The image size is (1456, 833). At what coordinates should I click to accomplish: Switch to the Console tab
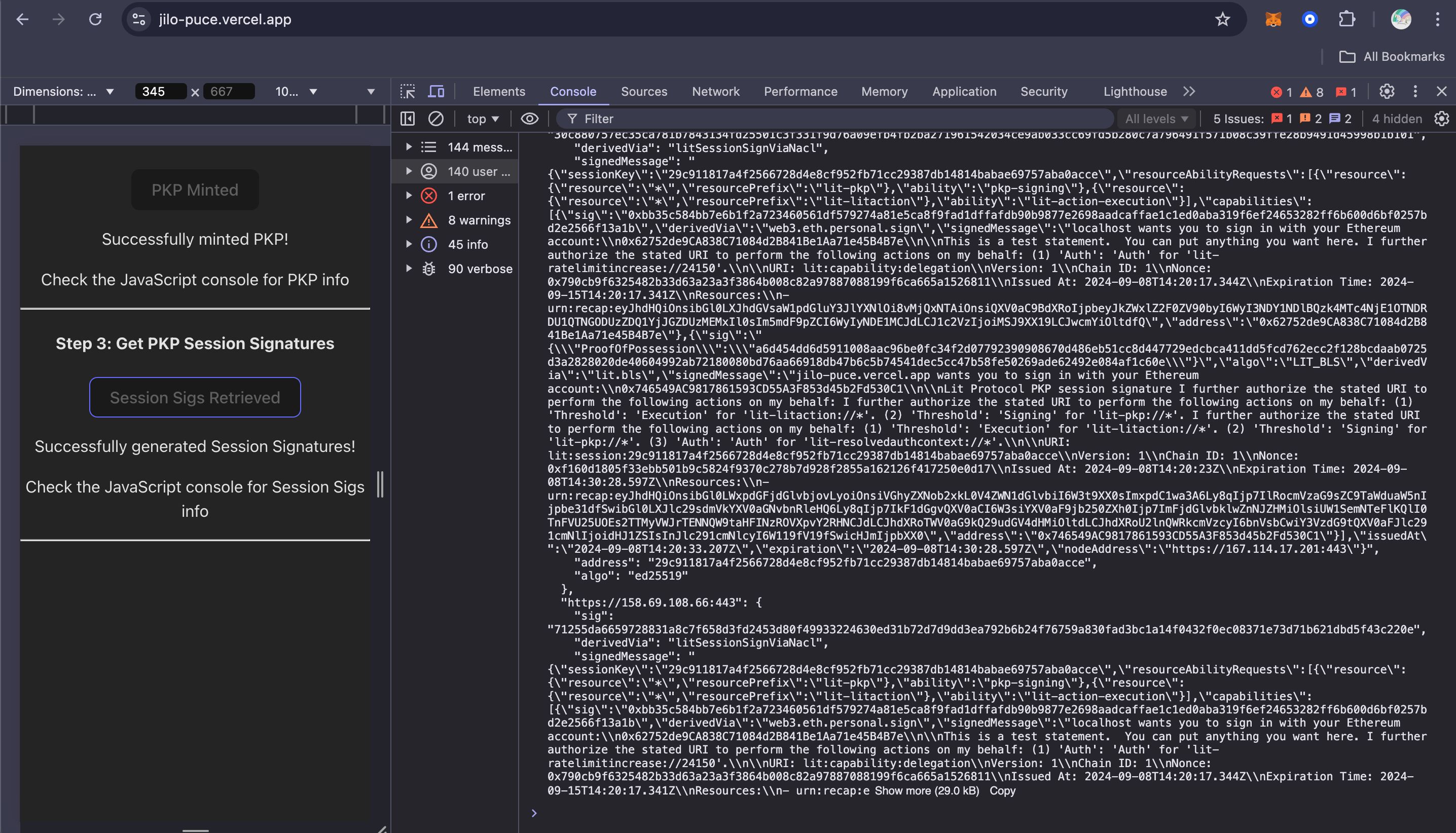click(x=573, y=92)
